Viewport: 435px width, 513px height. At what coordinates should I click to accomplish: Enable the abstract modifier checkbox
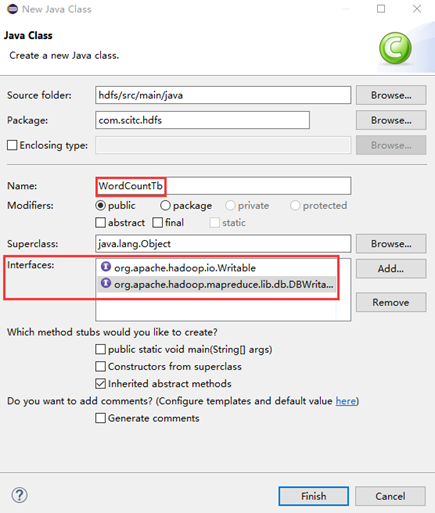pos(100,222)
